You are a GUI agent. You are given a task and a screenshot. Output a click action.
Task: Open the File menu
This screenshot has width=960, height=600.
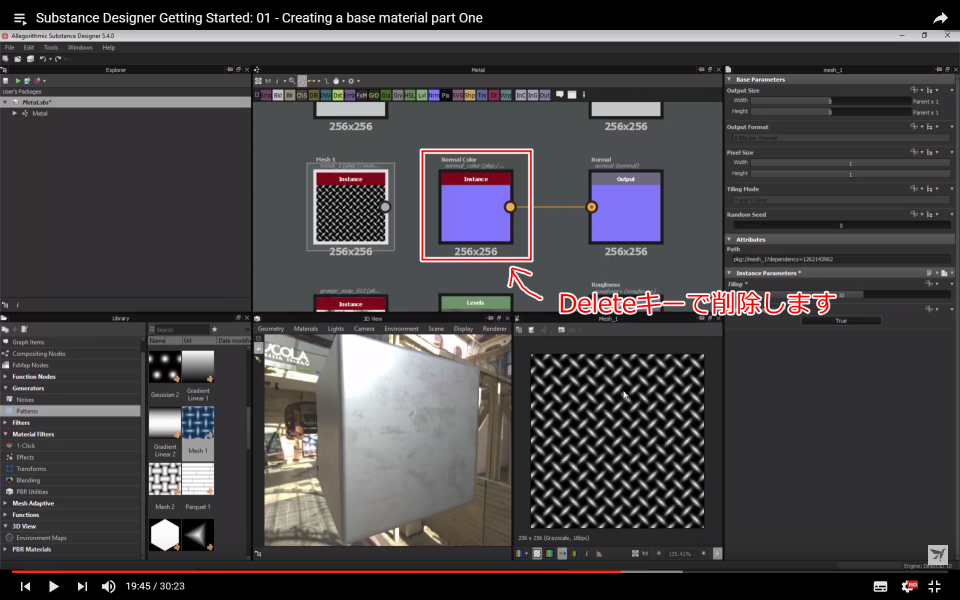(x=9, y=47)
